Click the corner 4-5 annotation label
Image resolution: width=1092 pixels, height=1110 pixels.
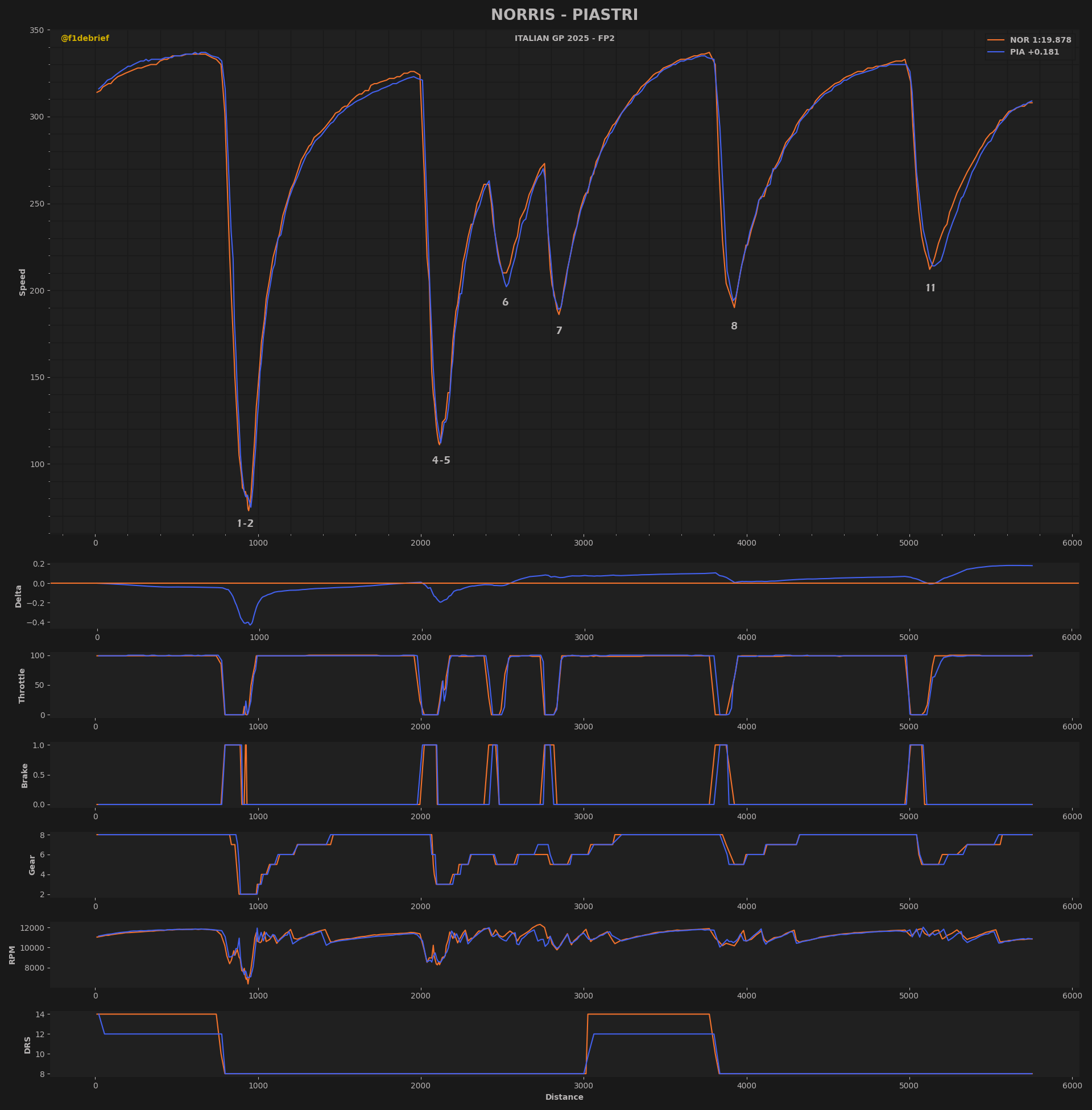440,460
